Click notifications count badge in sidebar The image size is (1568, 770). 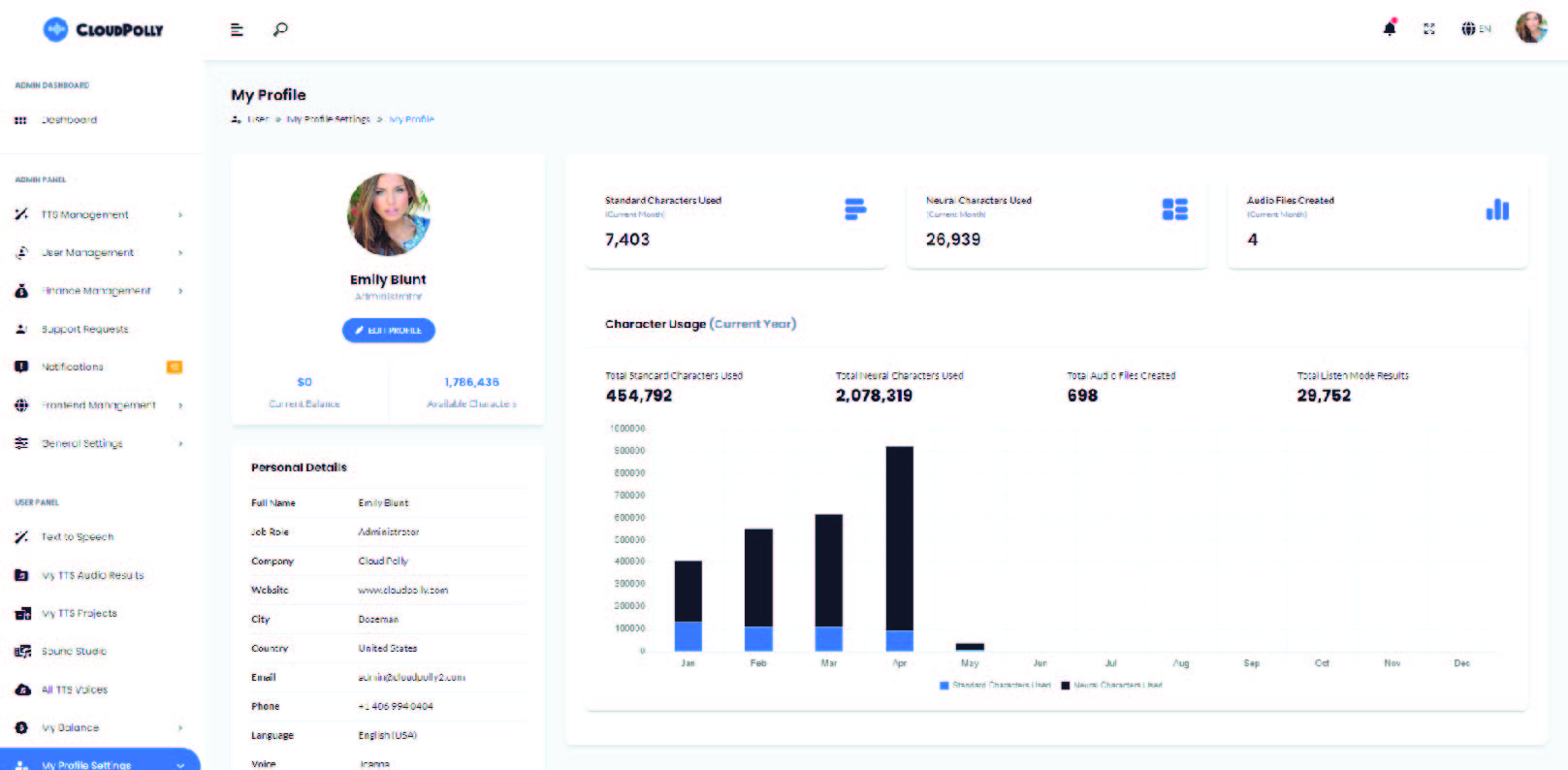coord(175,367)
